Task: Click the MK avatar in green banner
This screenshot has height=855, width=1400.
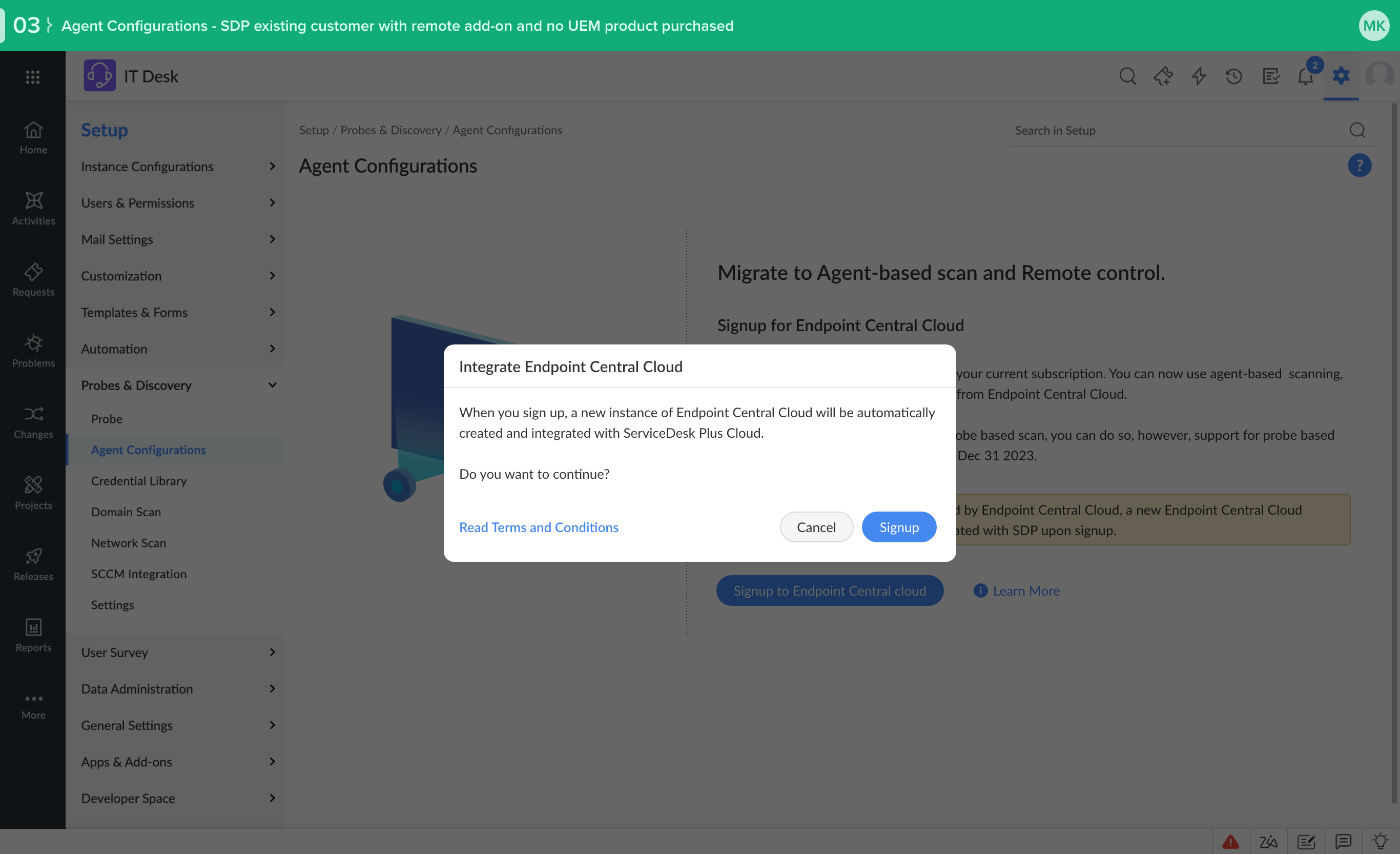Action: pyautogui.click(x=1373, y=26)
